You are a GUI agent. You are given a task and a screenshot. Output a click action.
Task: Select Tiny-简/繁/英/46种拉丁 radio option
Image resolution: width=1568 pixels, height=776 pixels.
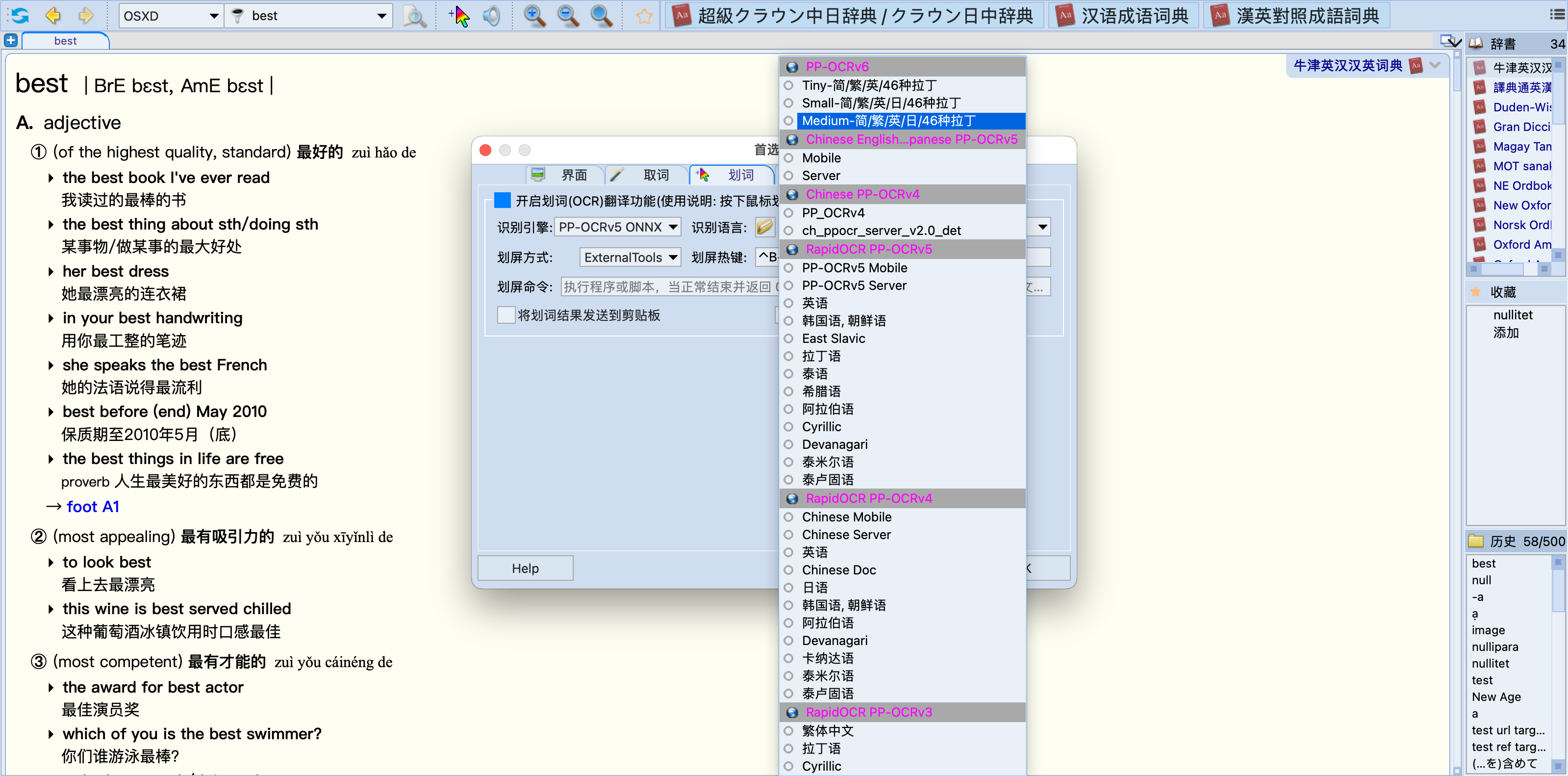pos(789,85)
